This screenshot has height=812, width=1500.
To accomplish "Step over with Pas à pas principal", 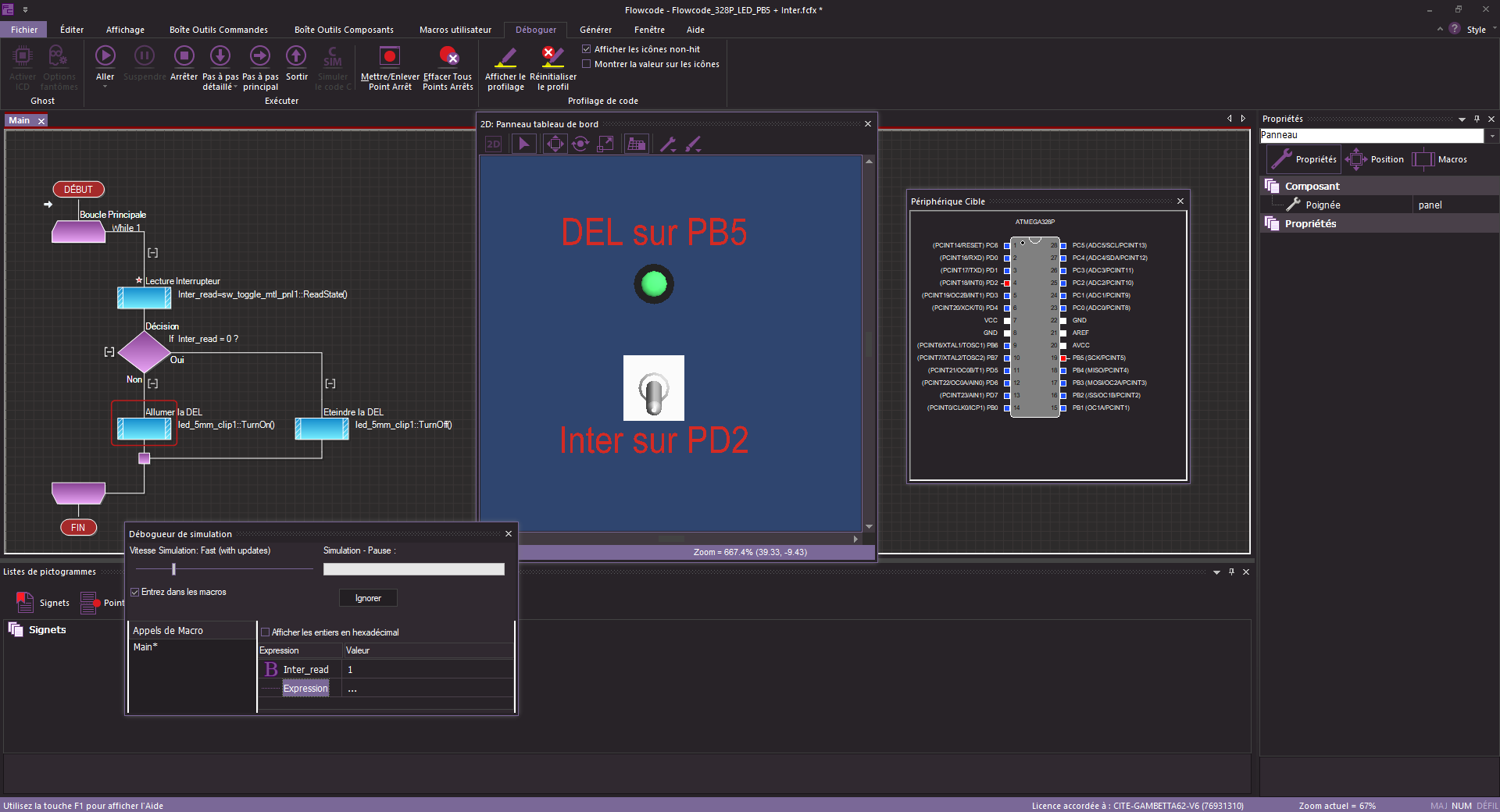I will pyautogui.click(x=260, y=56).
